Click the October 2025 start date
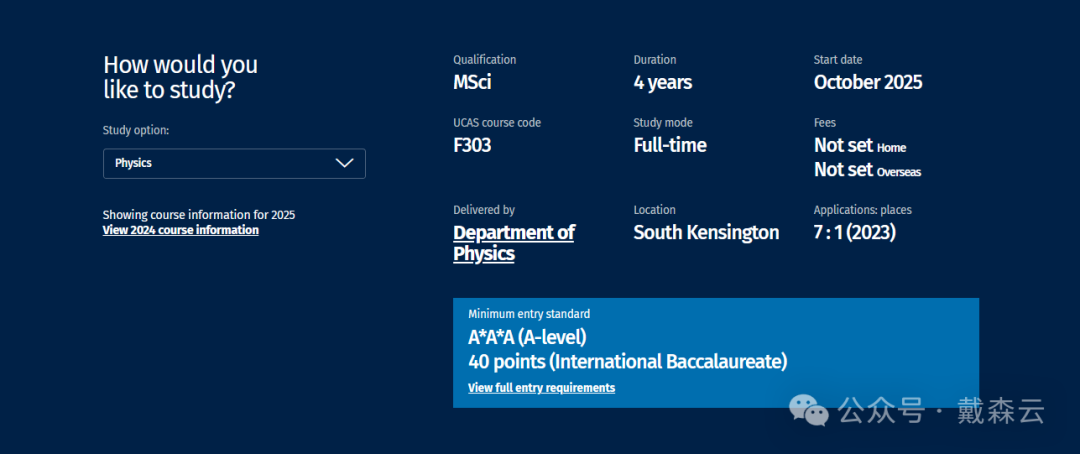Image resolution: width=1080 pixels, height=454 pixels. pos(868,82)
